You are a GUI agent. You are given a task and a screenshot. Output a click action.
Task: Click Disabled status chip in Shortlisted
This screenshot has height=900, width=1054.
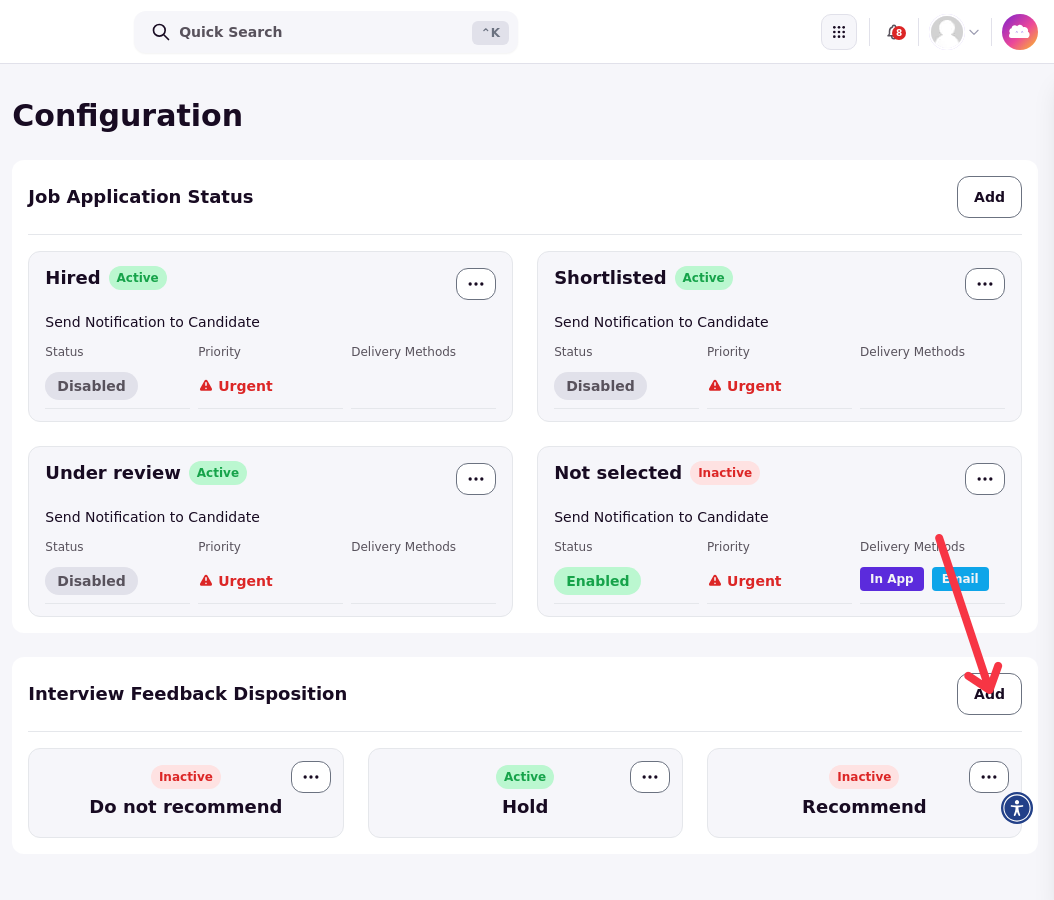600,386
